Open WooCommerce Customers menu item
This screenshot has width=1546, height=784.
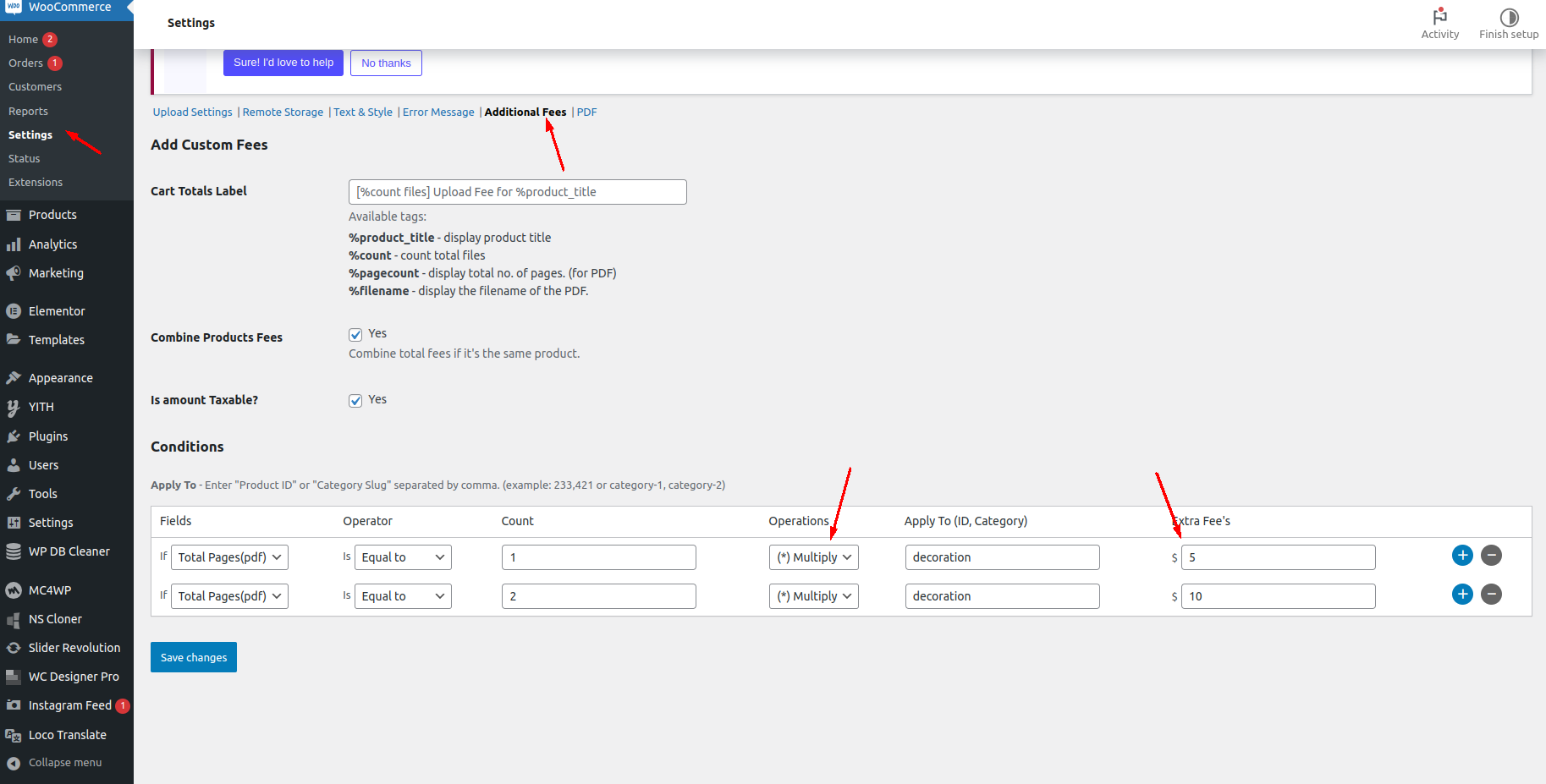[x=35, y=87]
